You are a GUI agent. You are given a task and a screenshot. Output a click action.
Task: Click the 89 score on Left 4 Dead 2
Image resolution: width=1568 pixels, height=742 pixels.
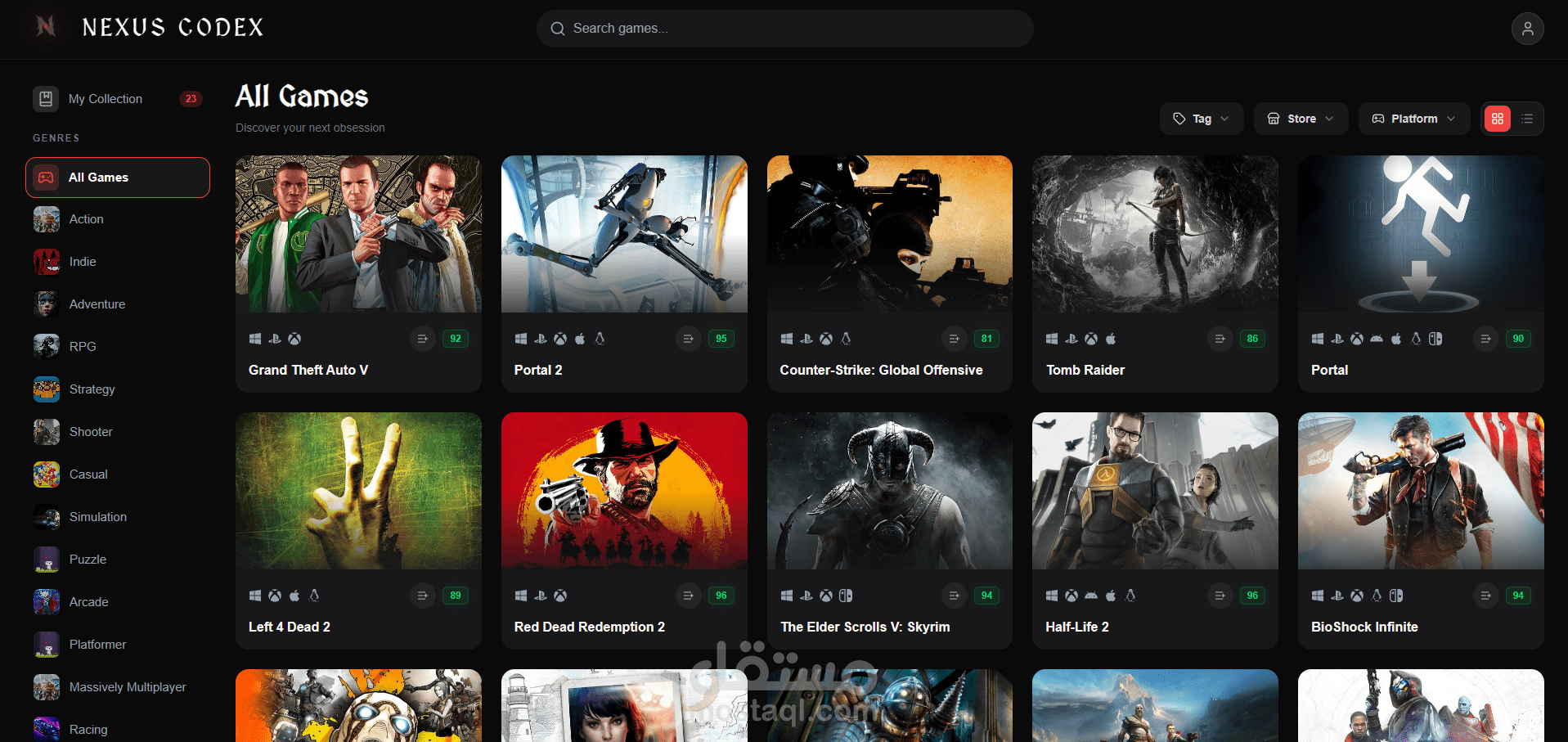point(456,596)
